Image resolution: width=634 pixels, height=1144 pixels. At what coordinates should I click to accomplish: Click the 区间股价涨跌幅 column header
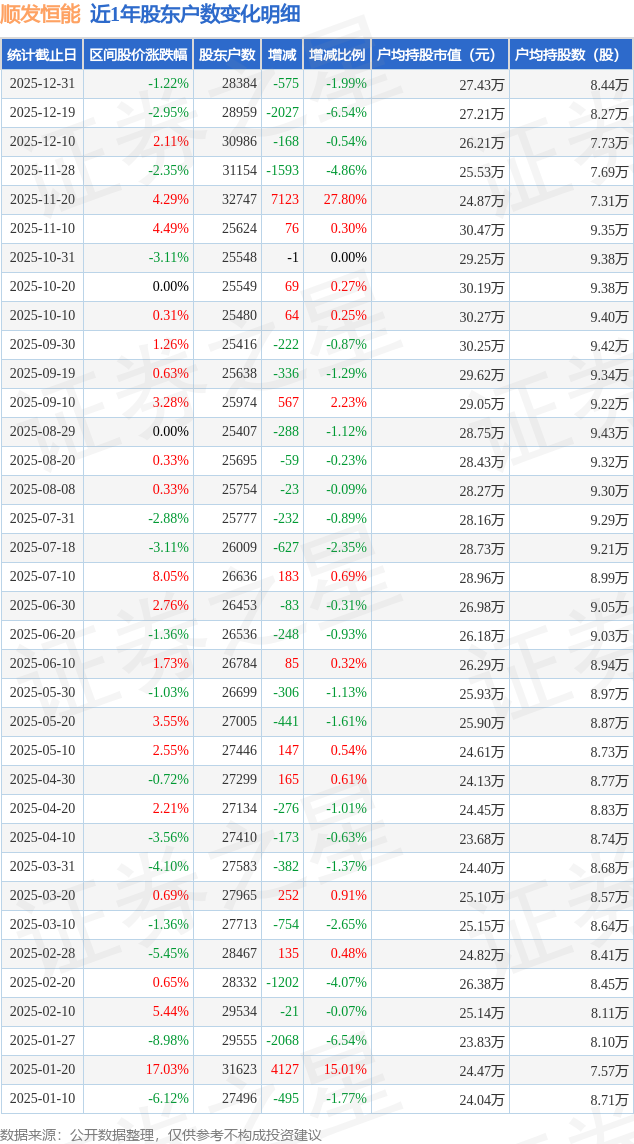[137, 55]
